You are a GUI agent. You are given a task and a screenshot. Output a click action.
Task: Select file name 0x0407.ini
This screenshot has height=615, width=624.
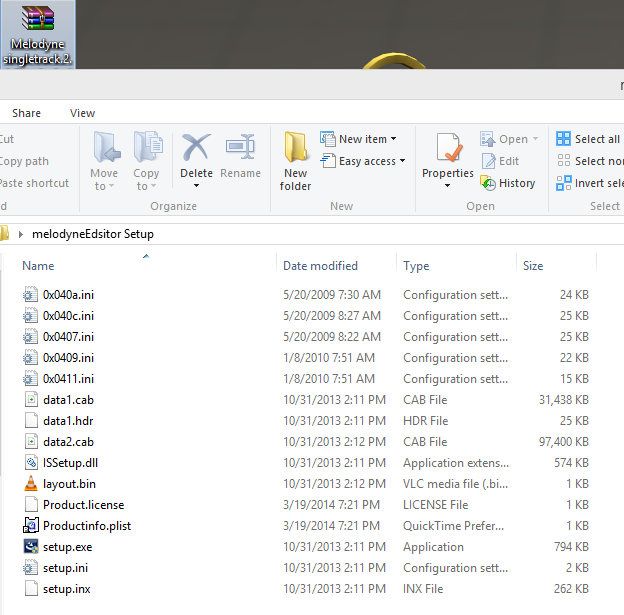(68, 337)
